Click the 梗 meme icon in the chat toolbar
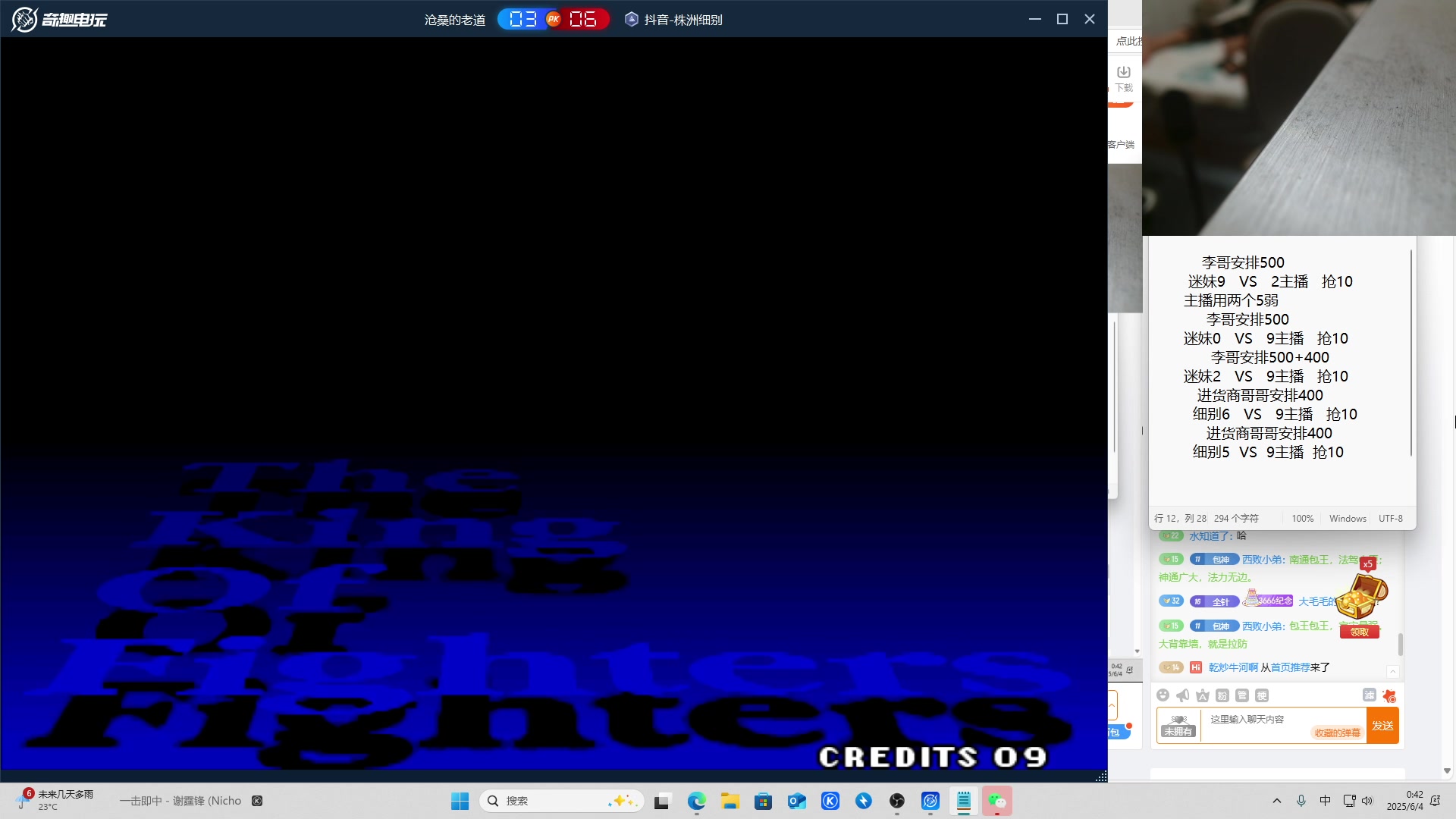1456x819 pixels. (1262, 695)
